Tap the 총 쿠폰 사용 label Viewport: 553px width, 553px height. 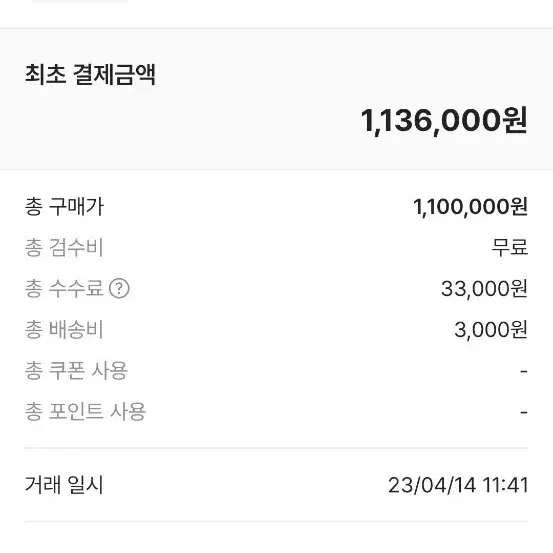[x=76, y=370]
